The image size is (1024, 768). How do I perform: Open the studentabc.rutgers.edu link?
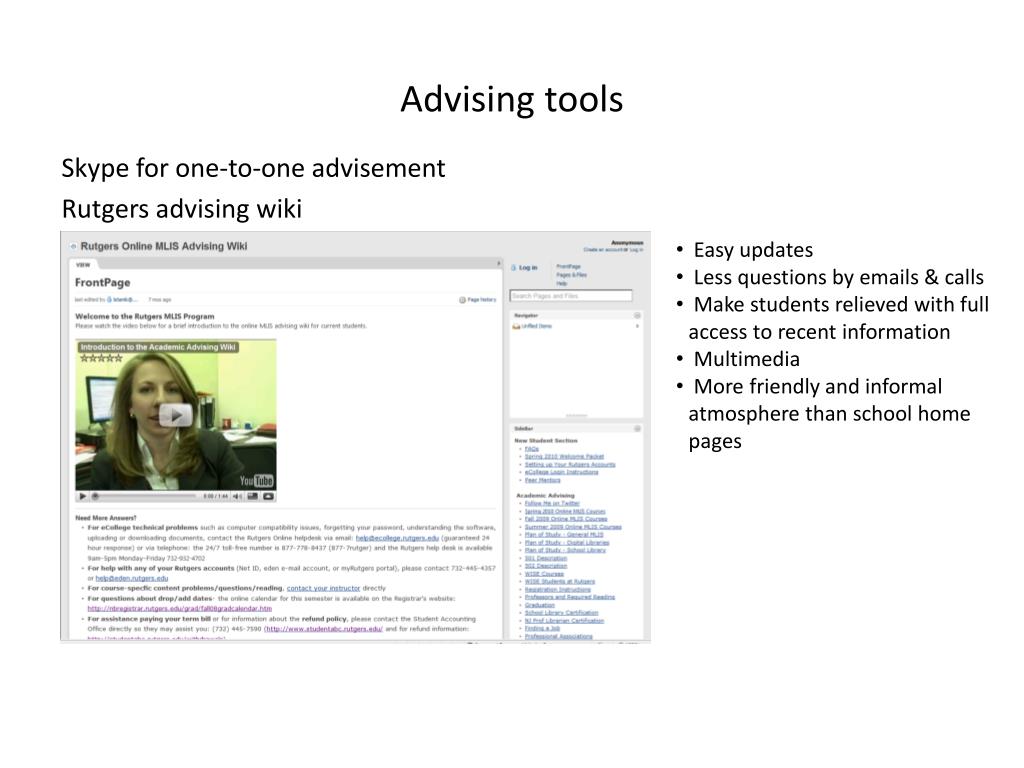click(x=323, y=629)
